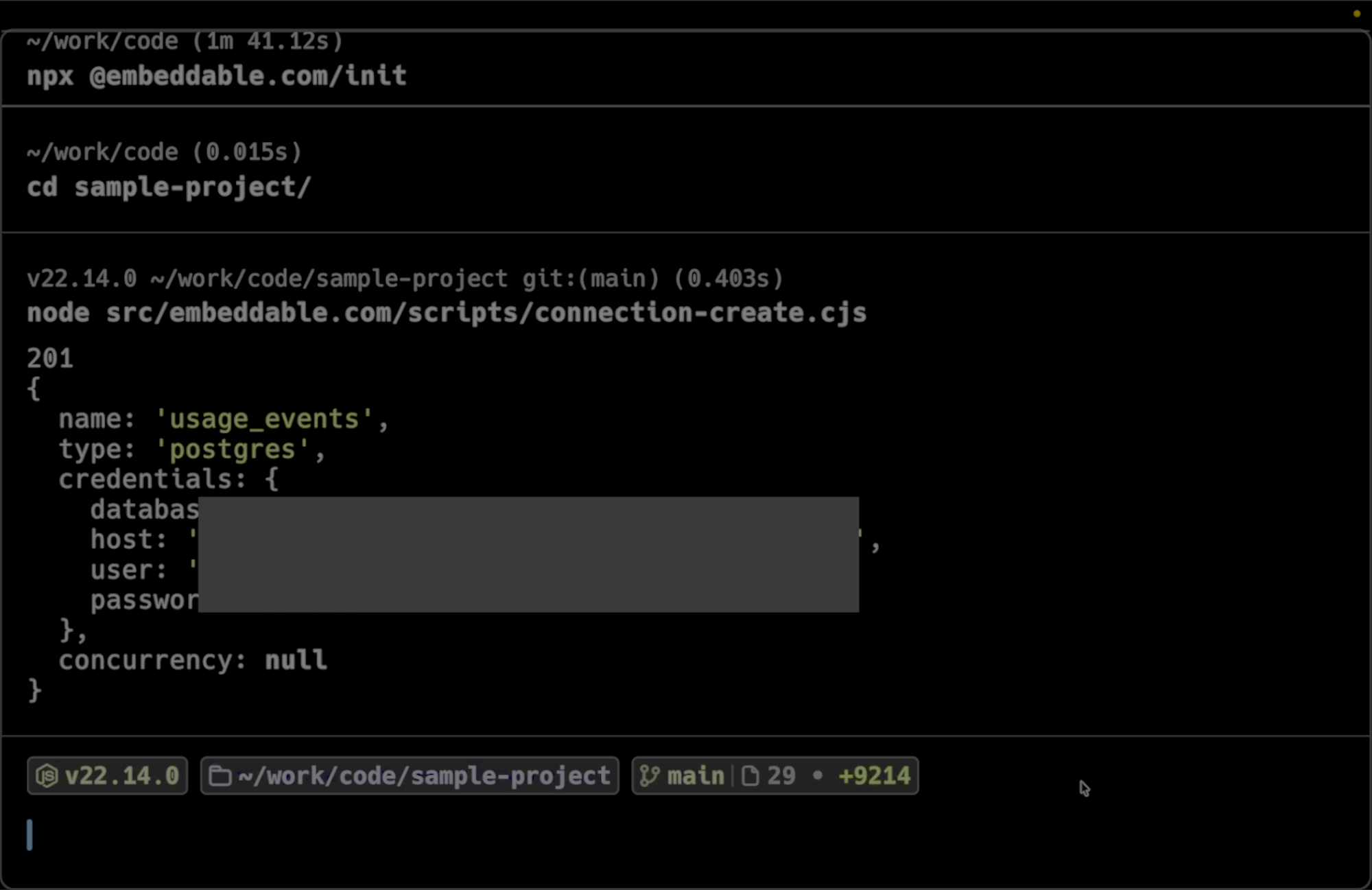Image resolution: width=1372 pixels, height=890 pixels.
Task: Click the folder icon in directory chip
Action: [220, 776]
